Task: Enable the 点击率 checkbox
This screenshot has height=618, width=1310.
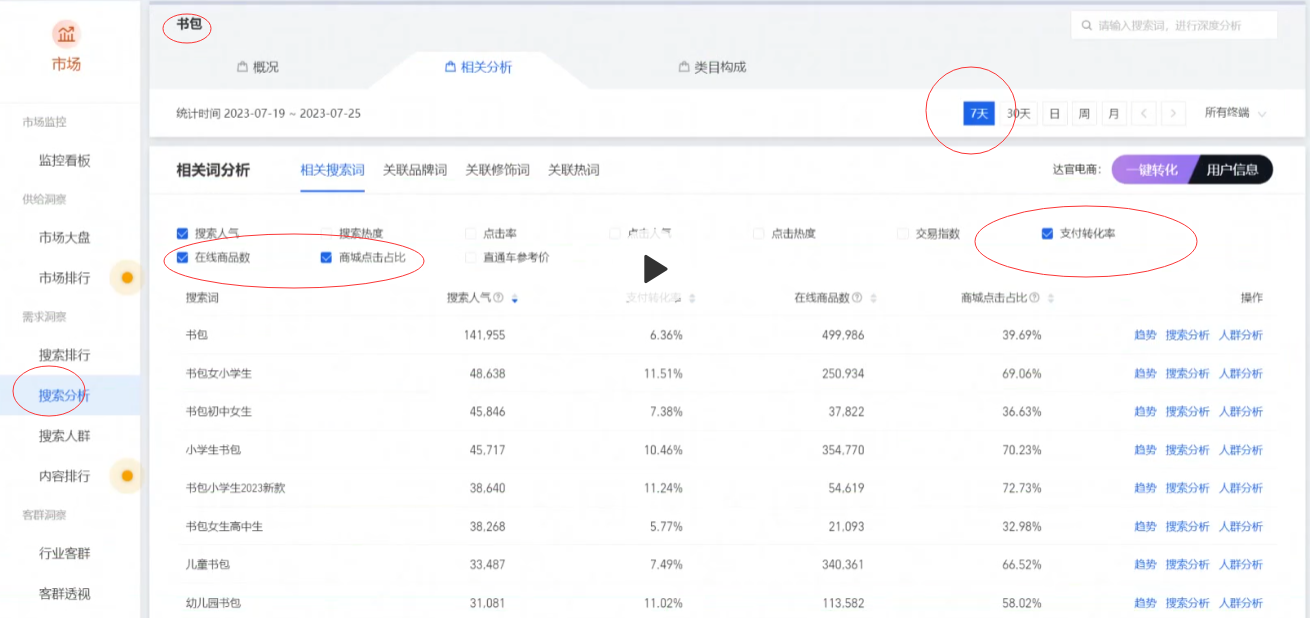Action: 471,234
